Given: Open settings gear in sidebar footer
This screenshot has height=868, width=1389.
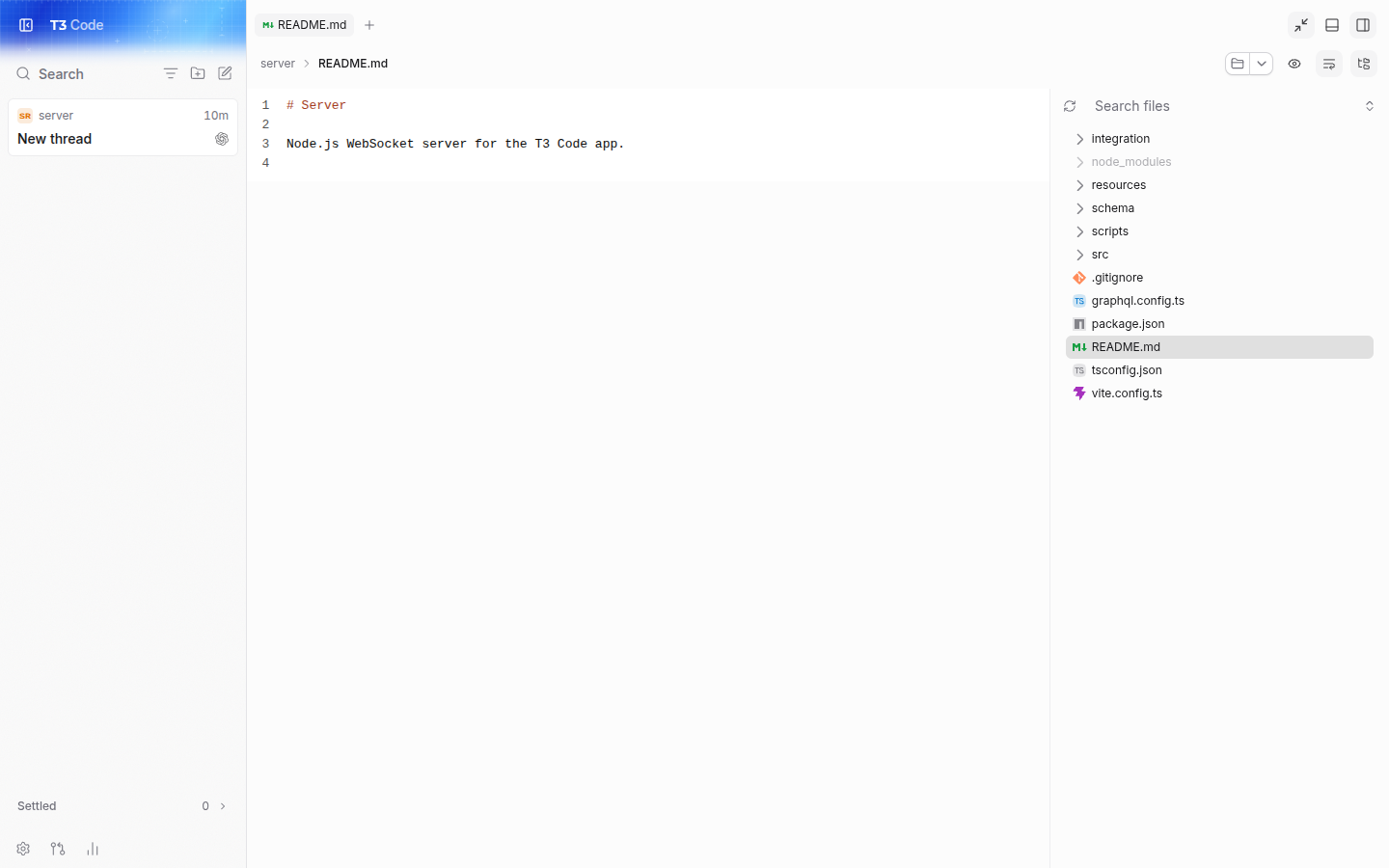Looking at the screenshot, I should (23, 849).
